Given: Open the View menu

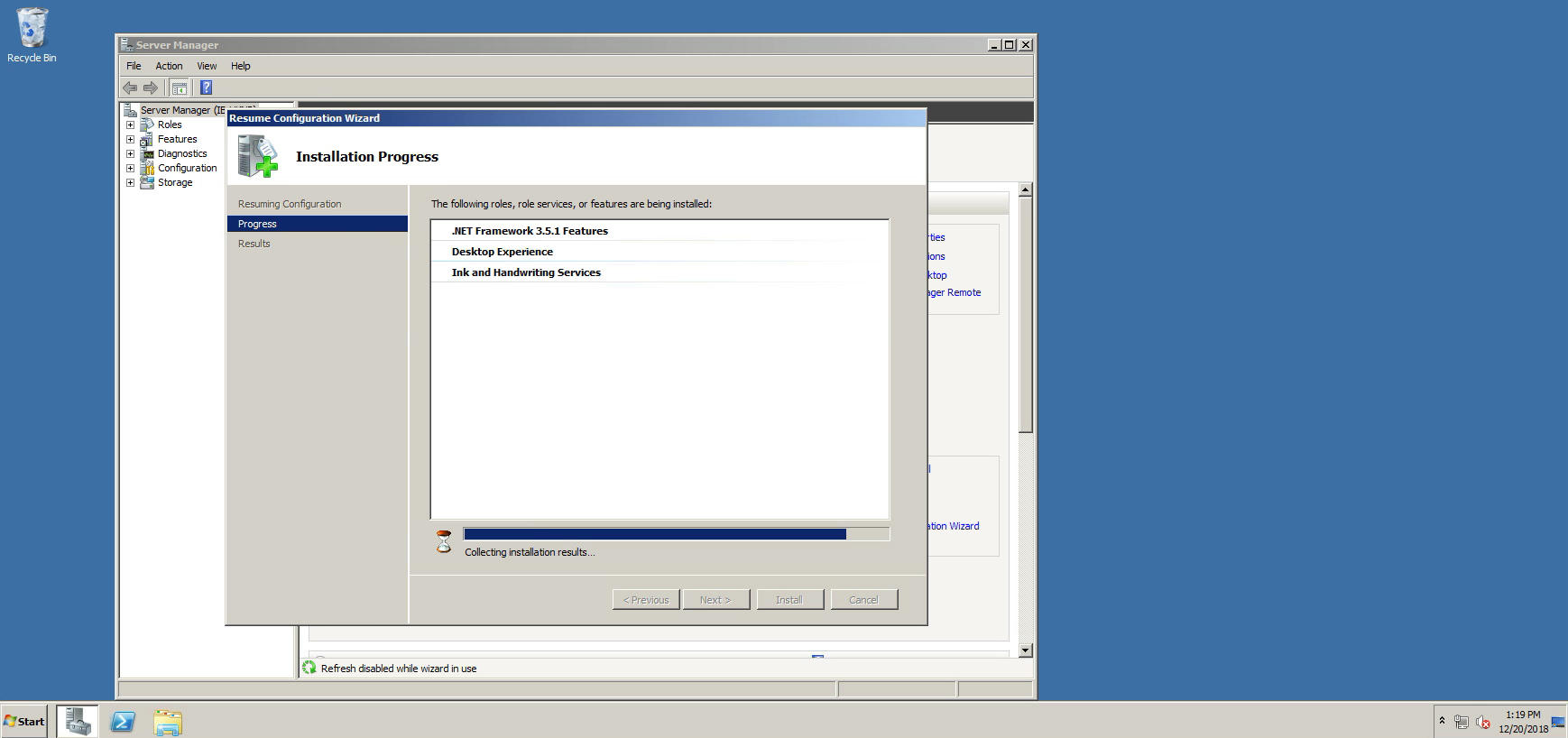Looking at the screenshot, I should 207,66.
